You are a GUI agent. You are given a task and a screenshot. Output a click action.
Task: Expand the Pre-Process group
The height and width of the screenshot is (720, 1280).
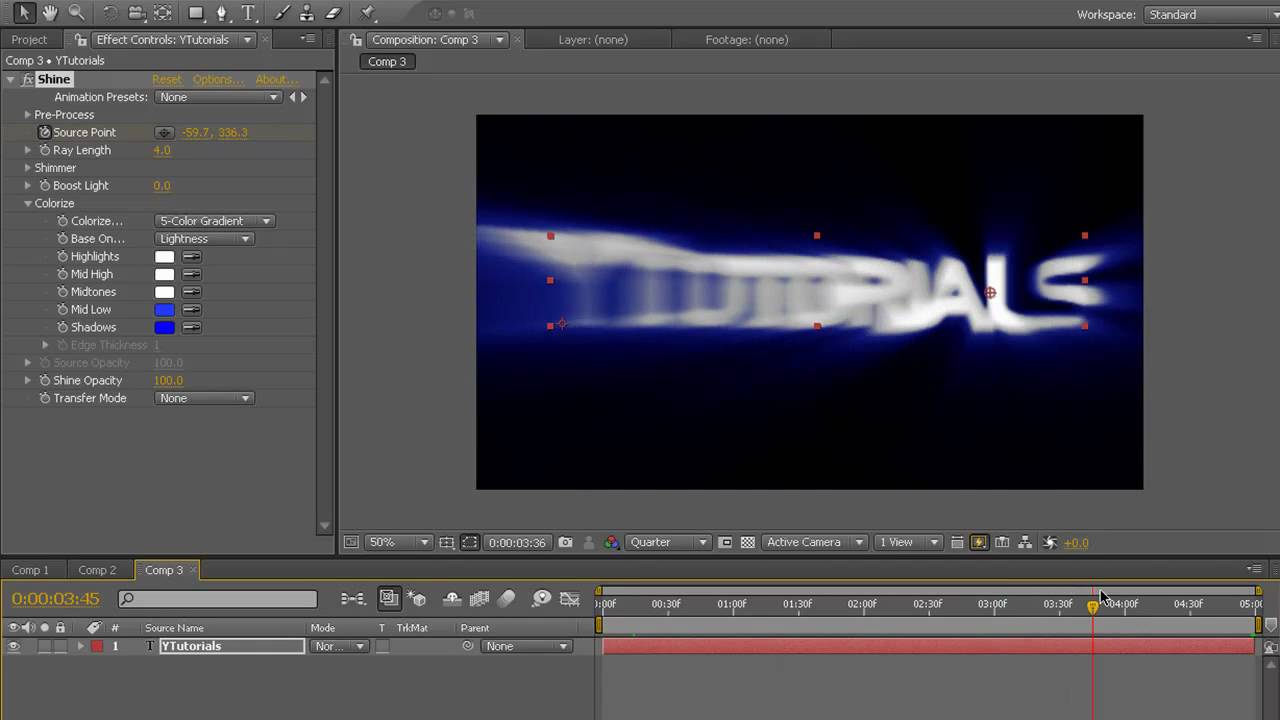point(28,115)
